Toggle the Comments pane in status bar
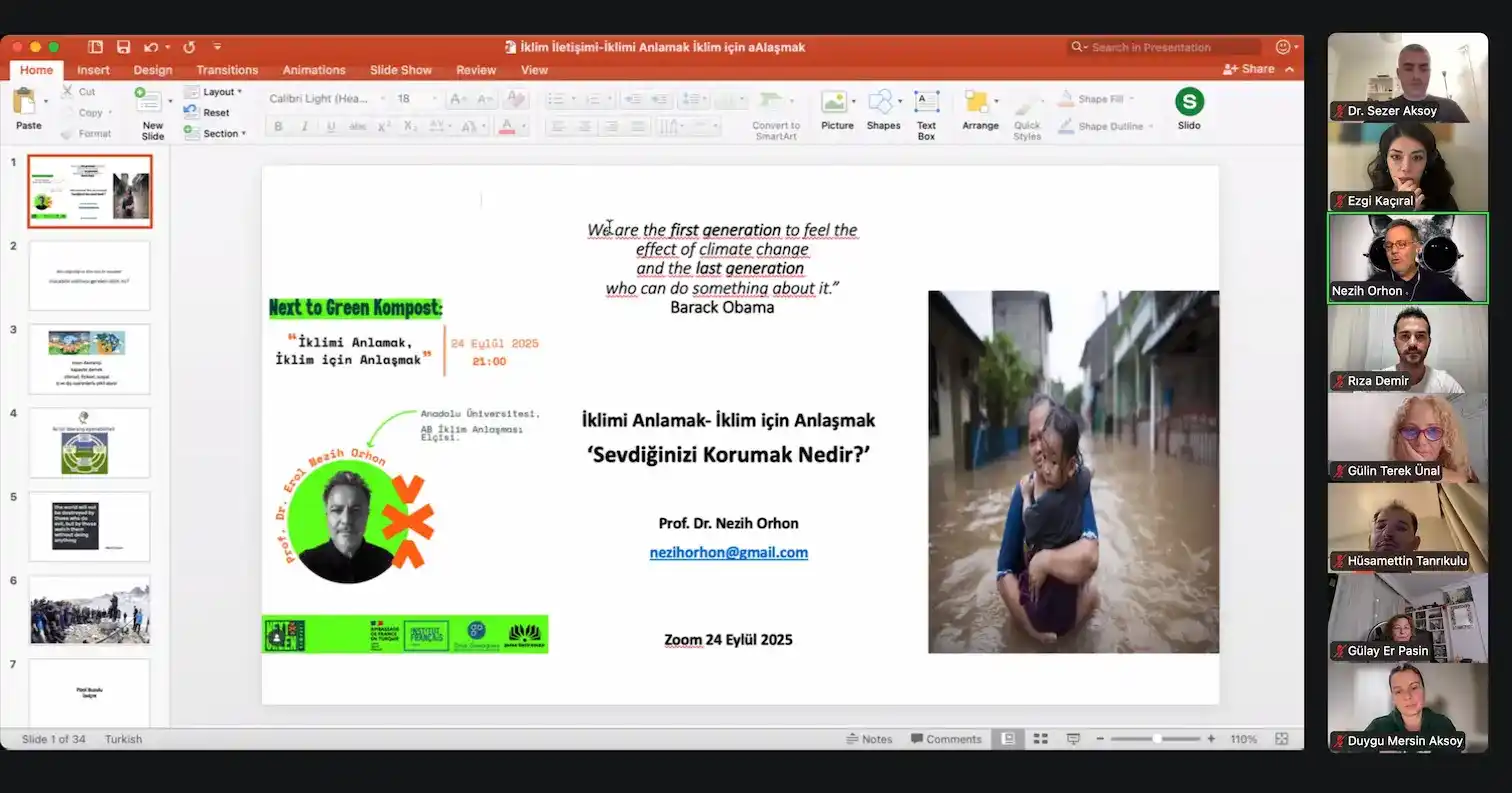1512x793 pixels. (x=946, y=739)
